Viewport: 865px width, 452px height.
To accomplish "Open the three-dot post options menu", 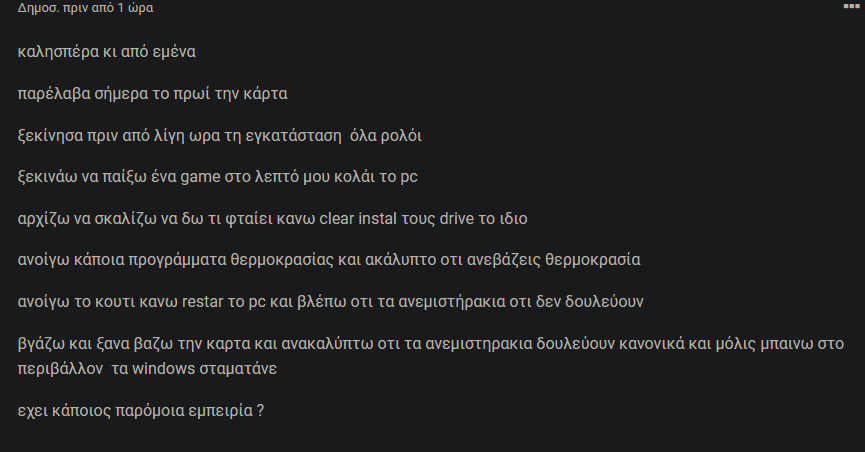I will point(851,6).
